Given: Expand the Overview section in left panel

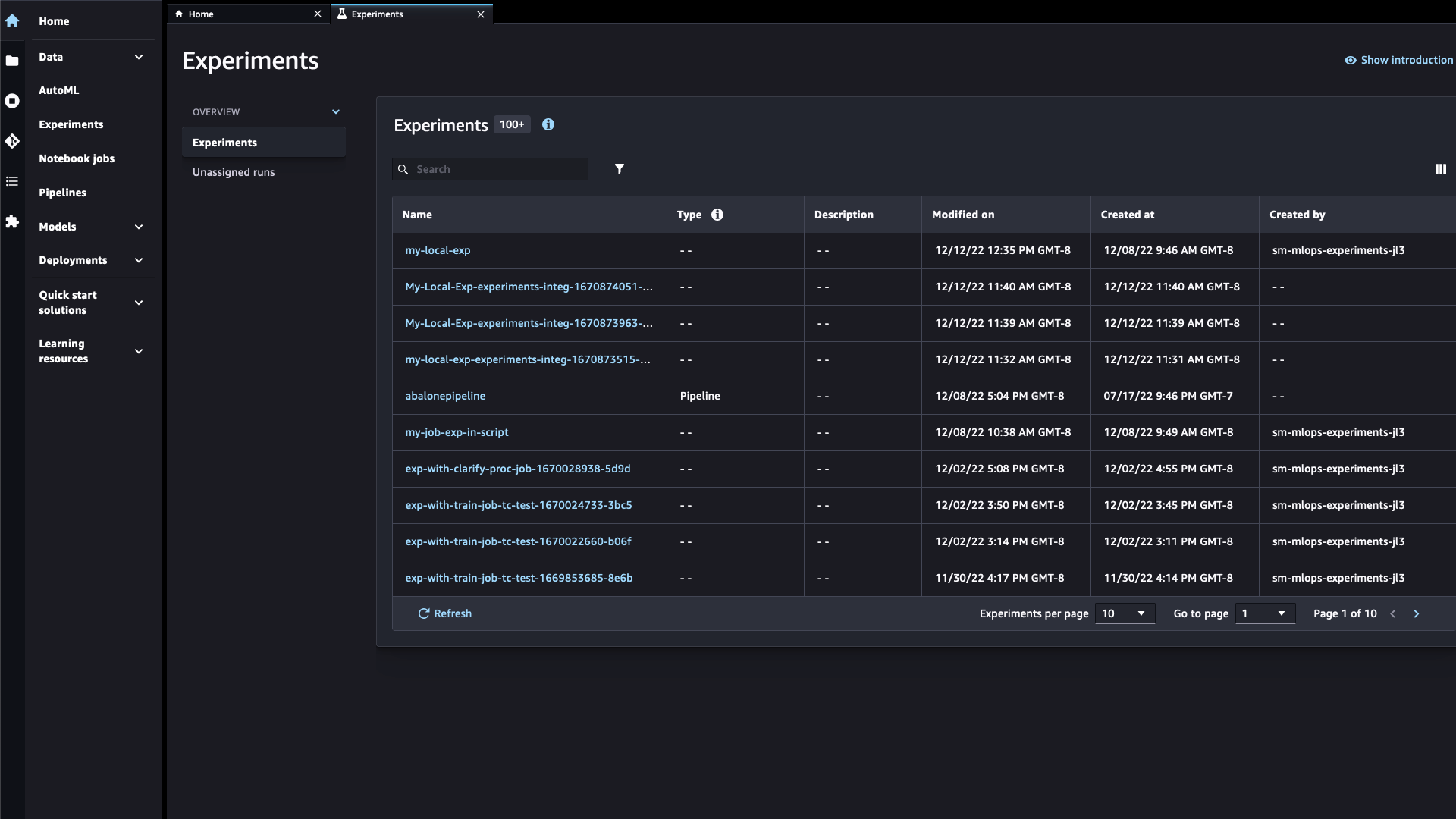Looking at the screenshot, I should tap(335, 111).
